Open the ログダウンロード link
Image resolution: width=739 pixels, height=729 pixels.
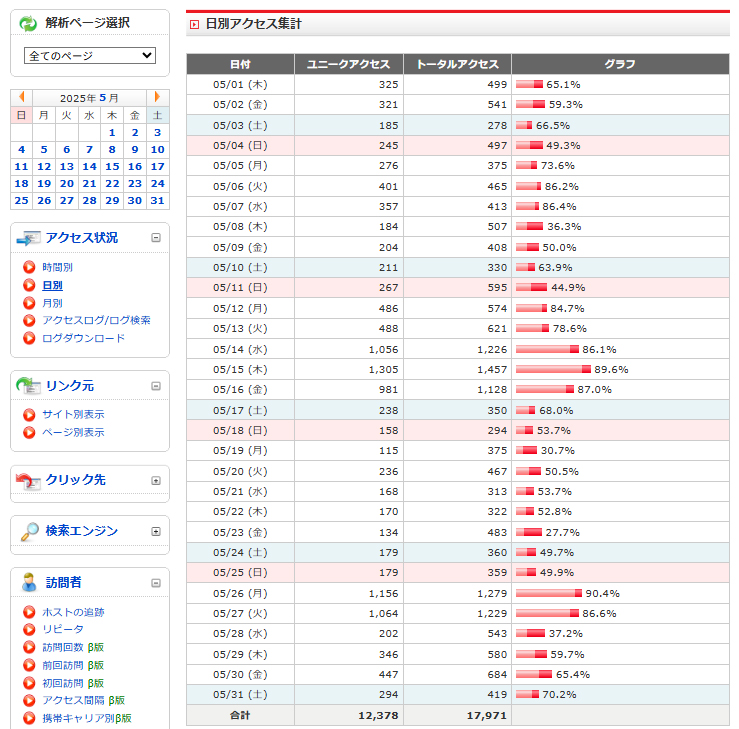[x=83, y=338]
